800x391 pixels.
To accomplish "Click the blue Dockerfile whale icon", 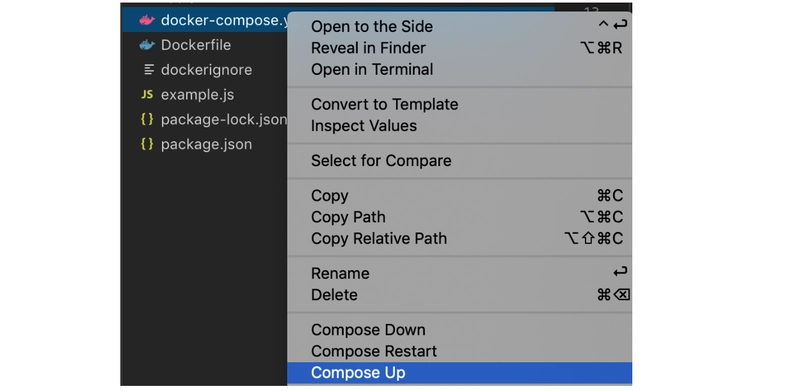I will point(147,45).
